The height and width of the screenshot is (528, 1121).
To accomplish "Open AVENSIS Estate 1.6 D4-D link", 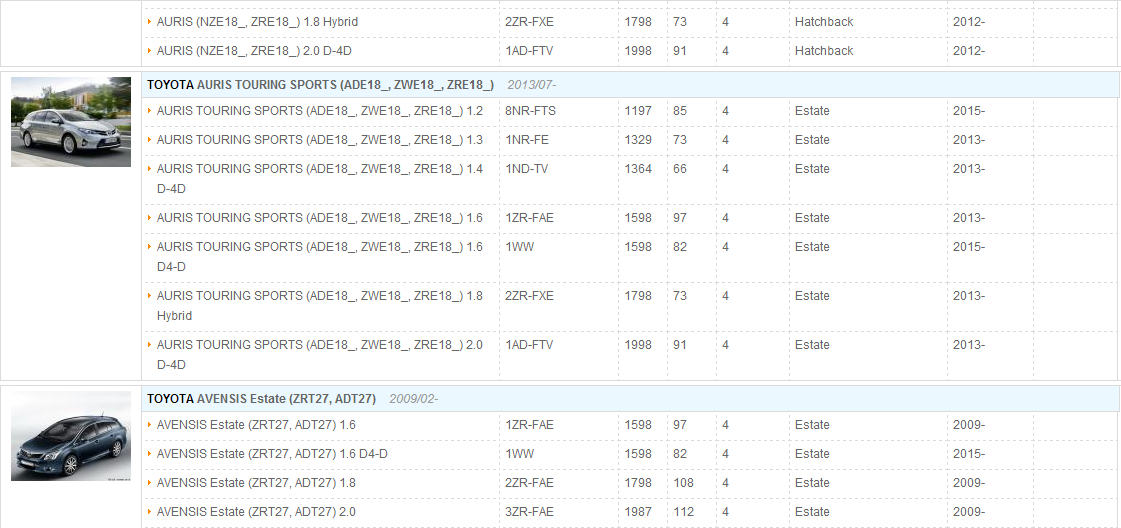I will point(272,454).
